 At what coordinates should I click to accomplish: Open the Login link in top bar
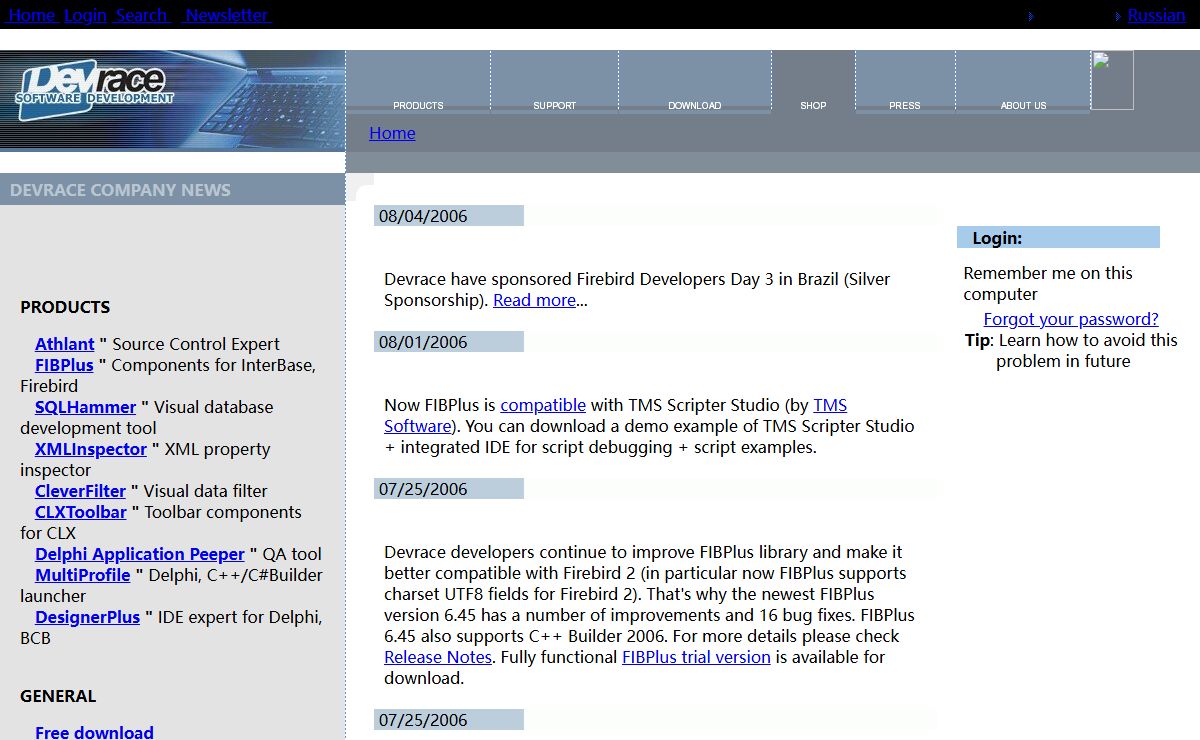(85, 15)
